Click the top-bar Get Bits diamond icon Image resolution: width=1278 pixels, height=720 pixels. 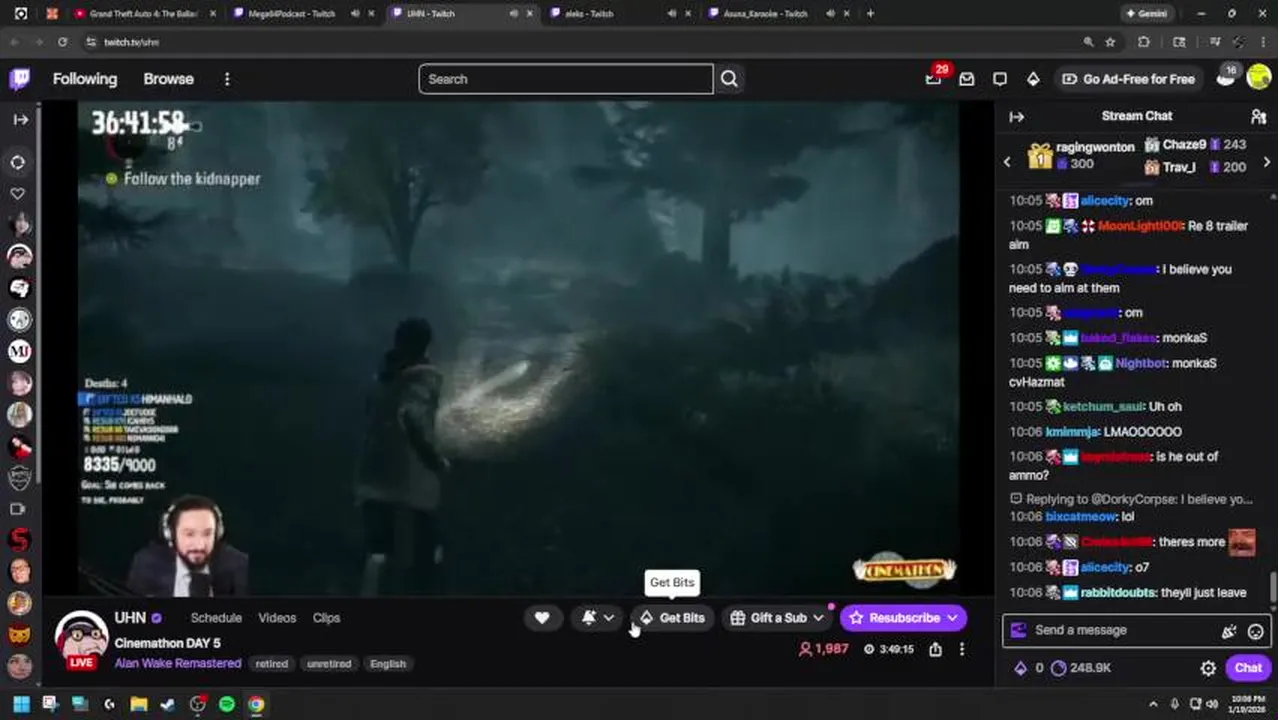point(1033,79)
